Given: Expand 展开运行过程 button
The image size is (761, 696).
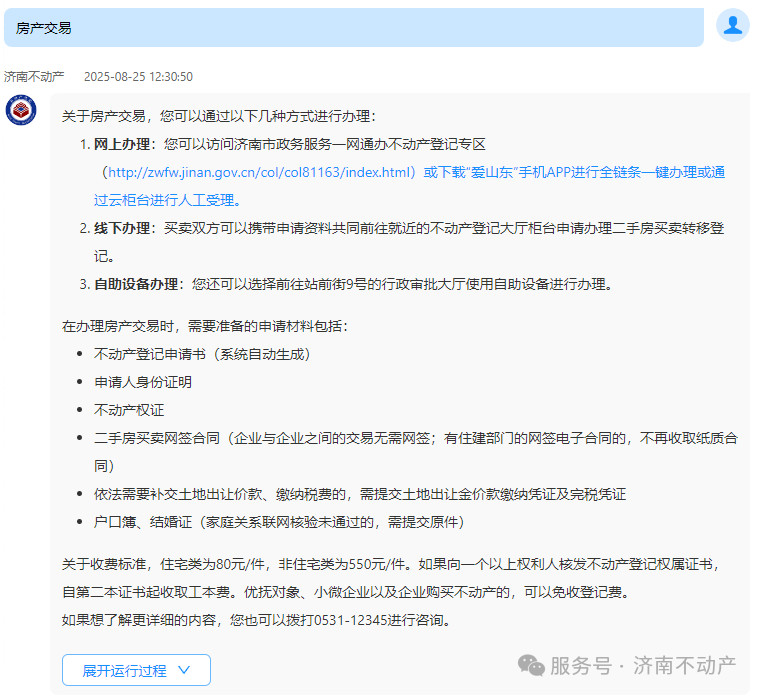Looking at the screenshot, I should pos(136,670).
